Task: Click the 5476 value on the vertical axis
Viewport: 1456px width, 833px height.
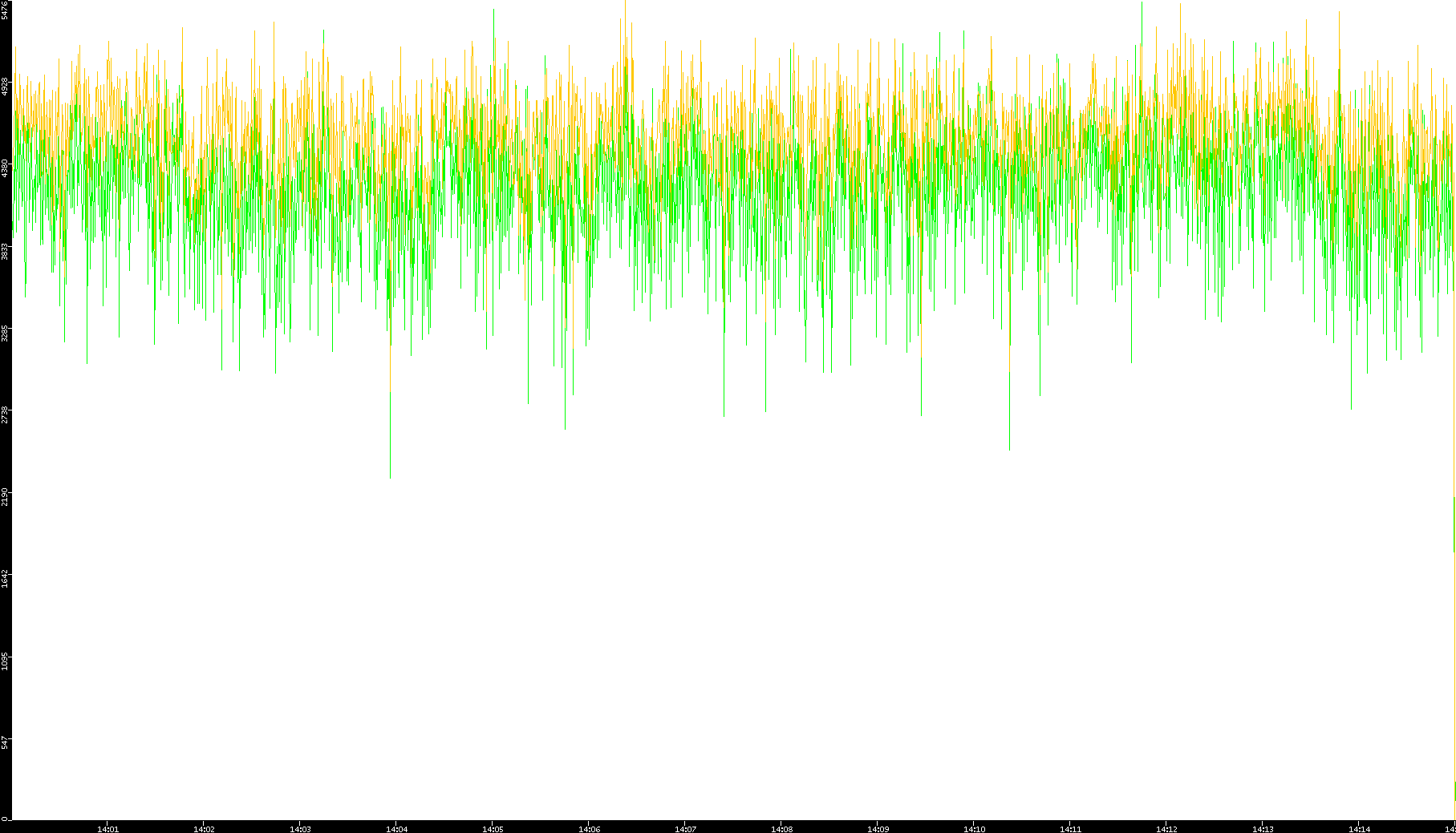Action: coord(5,10)
